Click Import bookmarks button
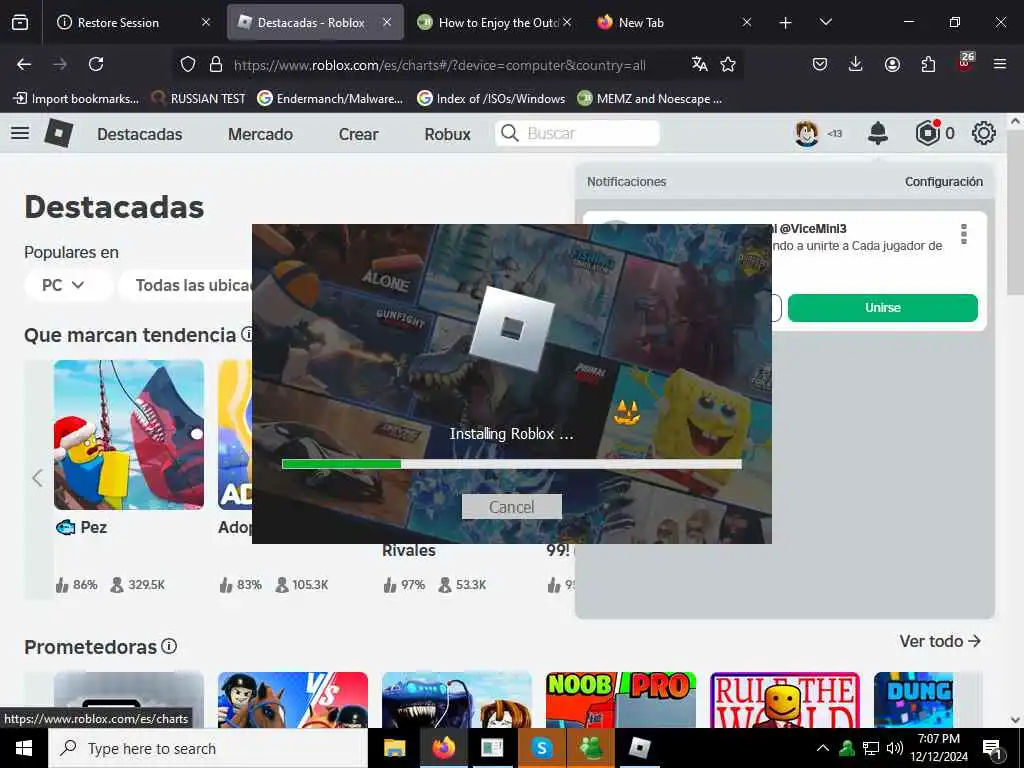 [x=76, y=99]
